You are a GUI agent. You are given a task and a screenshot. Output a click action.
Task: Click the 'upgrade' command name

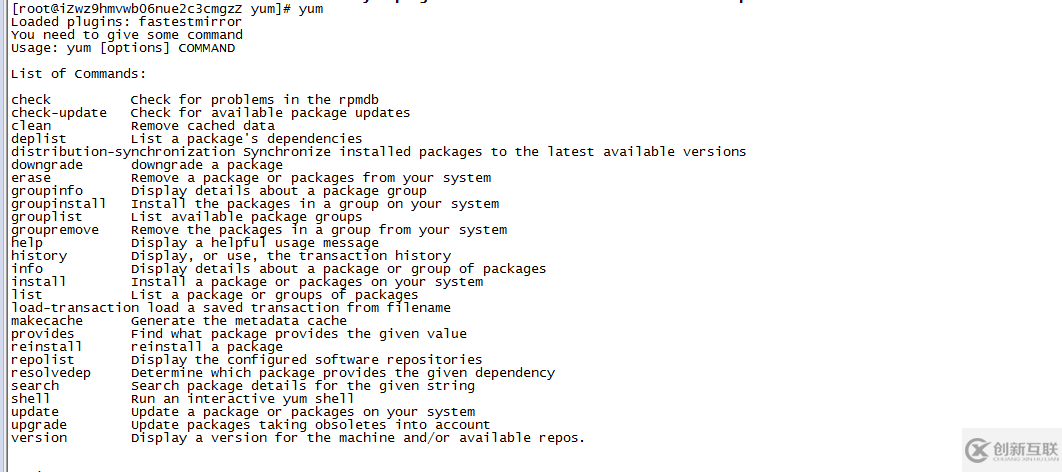39,425
